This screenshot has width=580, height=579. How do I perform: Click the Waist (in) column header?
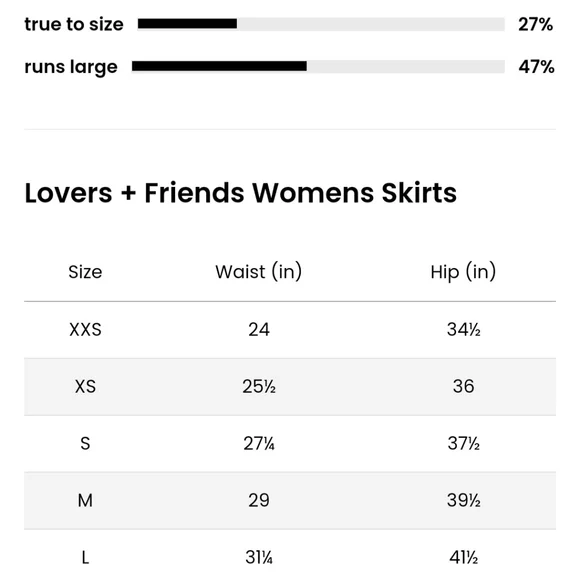[259, 272]
